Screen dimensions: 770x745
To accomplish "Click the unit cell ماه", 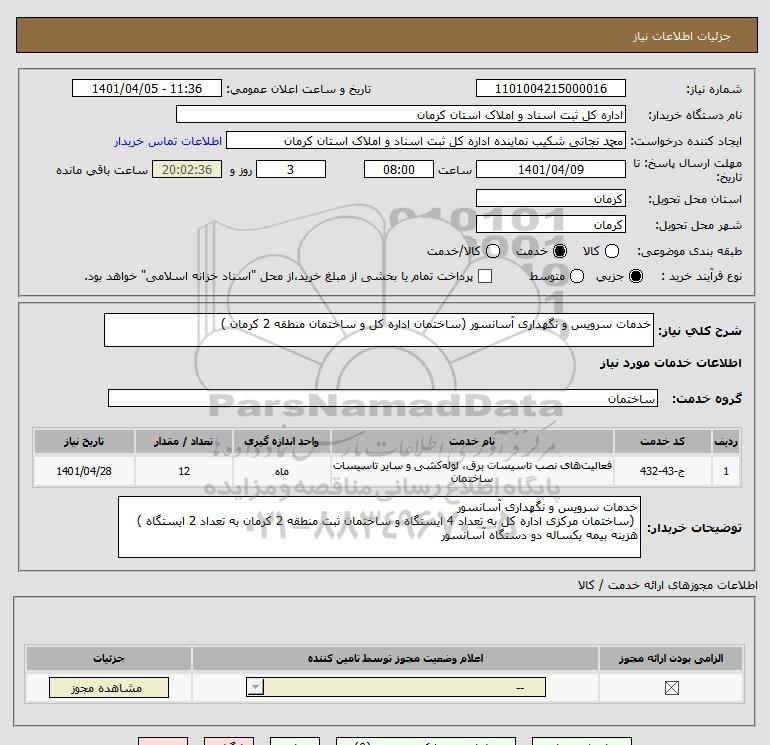I will click(281, 471).
